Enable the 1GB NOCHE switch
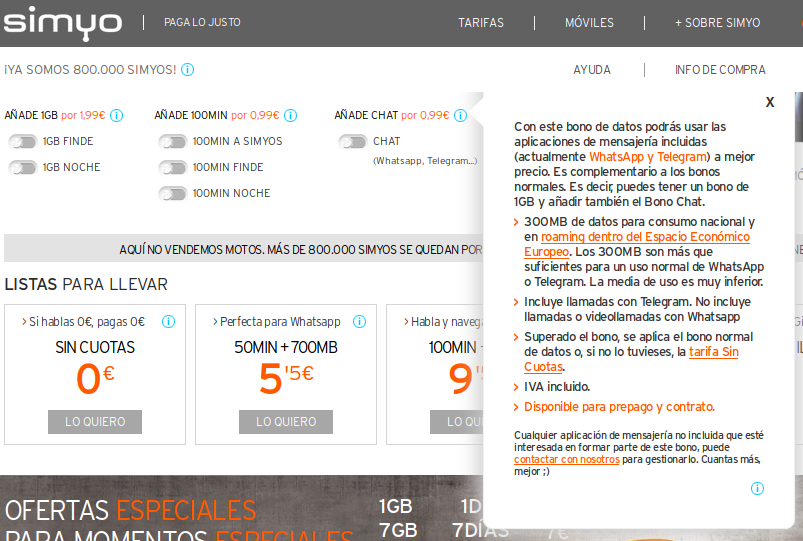This screenshot has height=541, width=803. (x=23, y=168)
